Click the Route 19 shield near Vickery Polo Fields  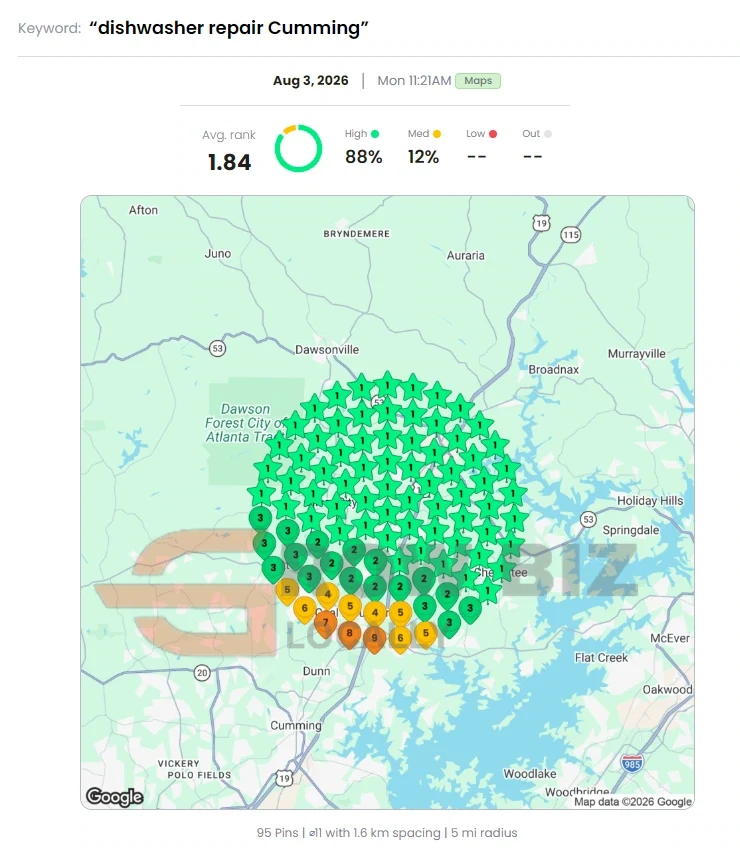284,778
